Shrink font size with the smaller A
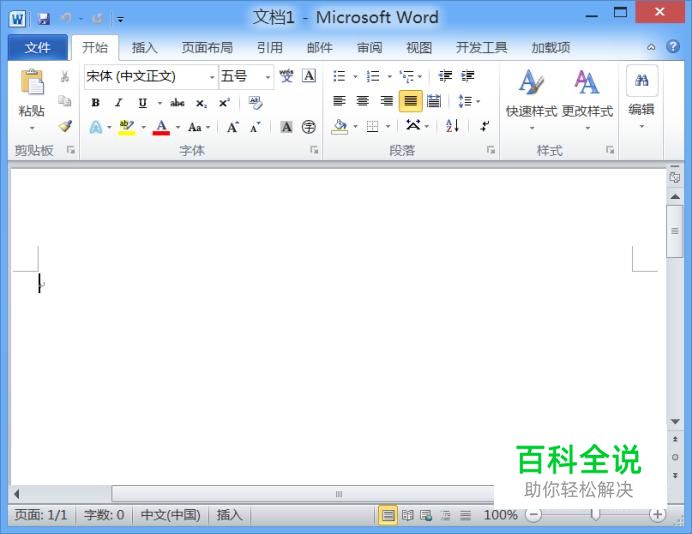 [x=255, y=128]
